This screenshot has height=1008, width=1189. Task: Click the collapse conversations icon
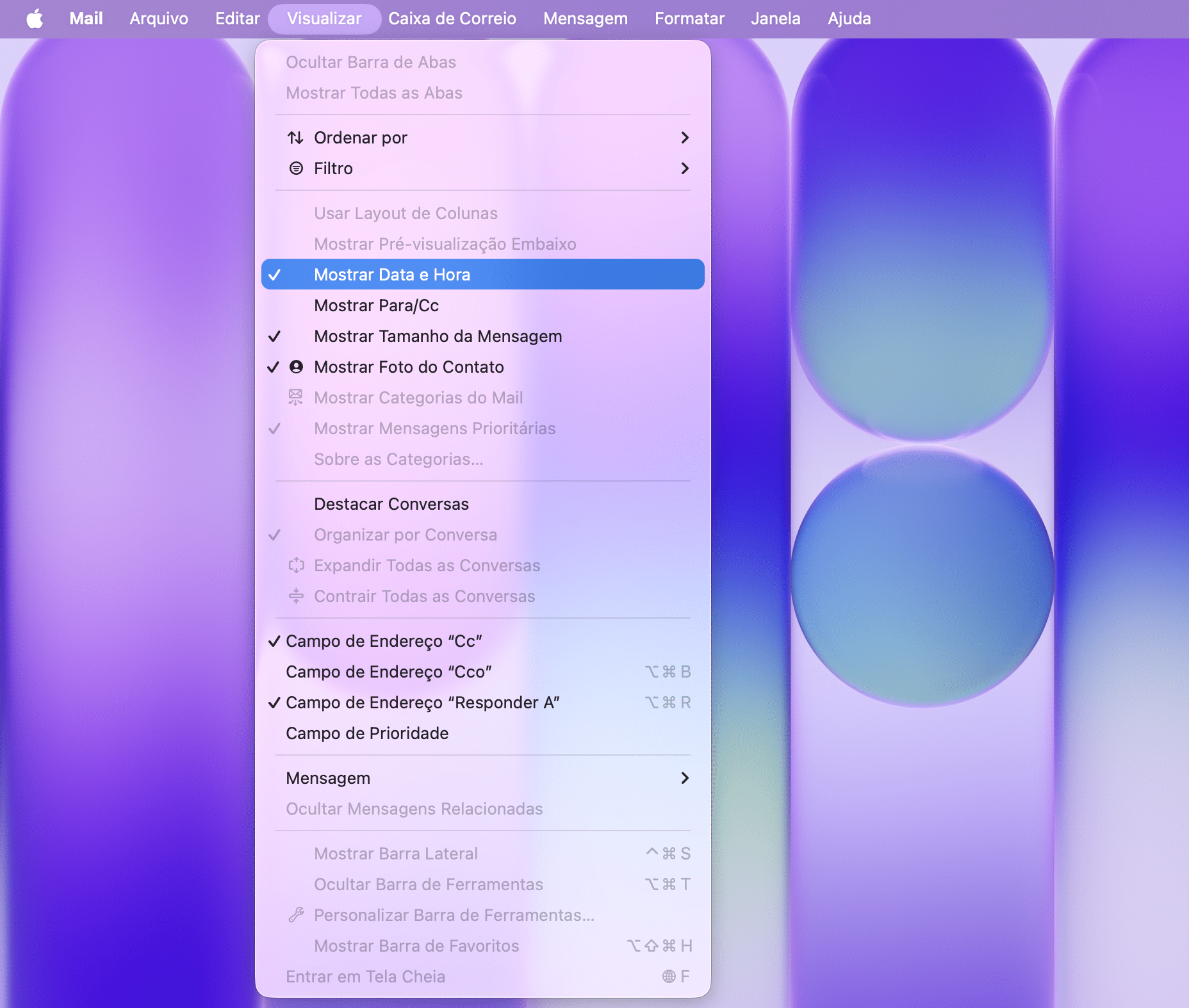click(x=296, y=596)
